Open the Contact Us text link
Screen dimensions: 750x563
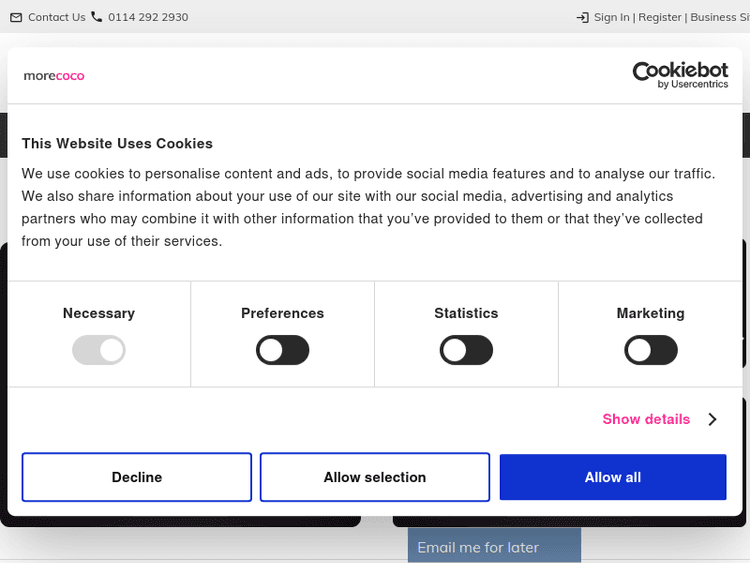coord(57,17)
